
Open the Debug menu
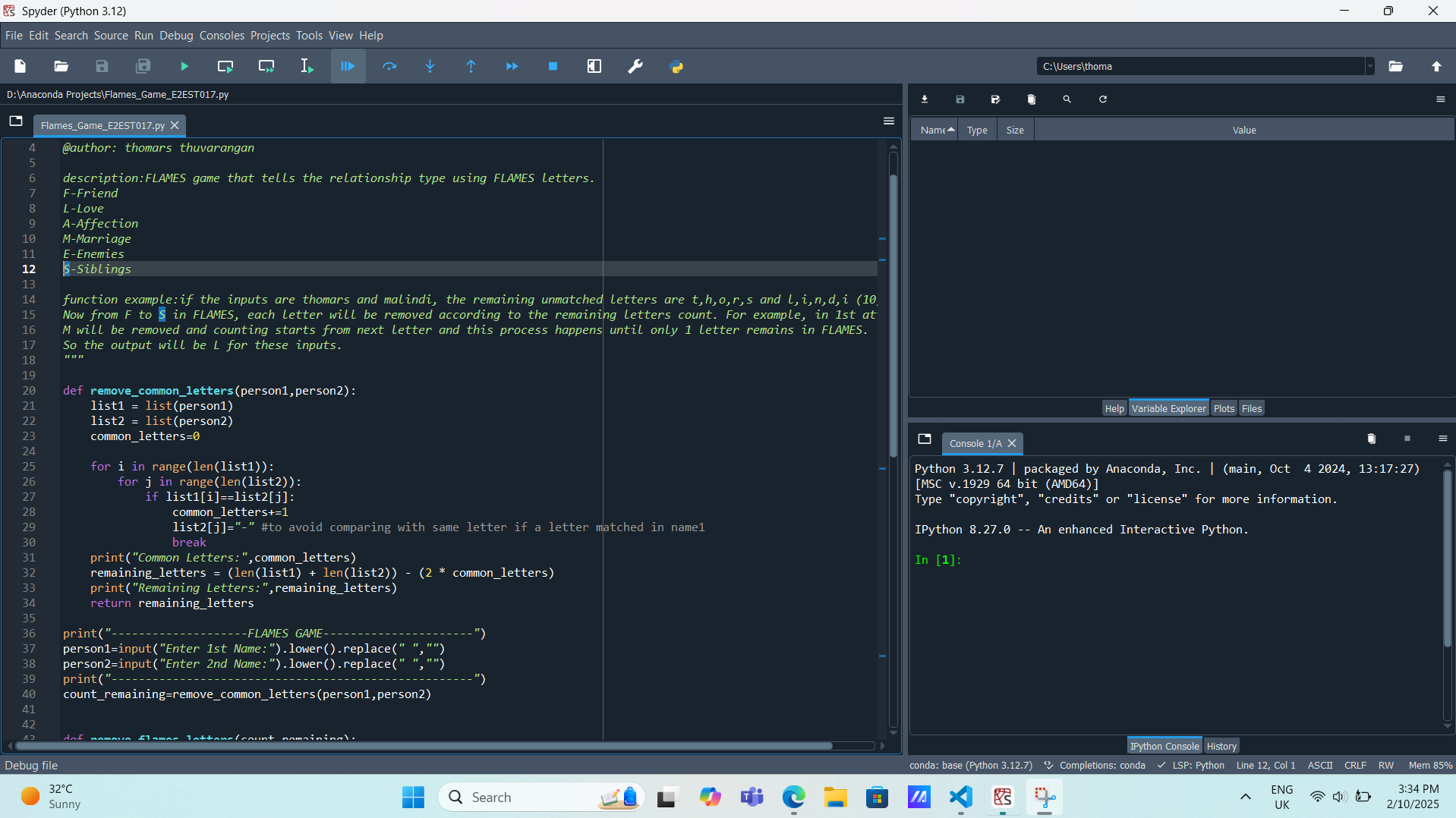[x=176, y=36]
